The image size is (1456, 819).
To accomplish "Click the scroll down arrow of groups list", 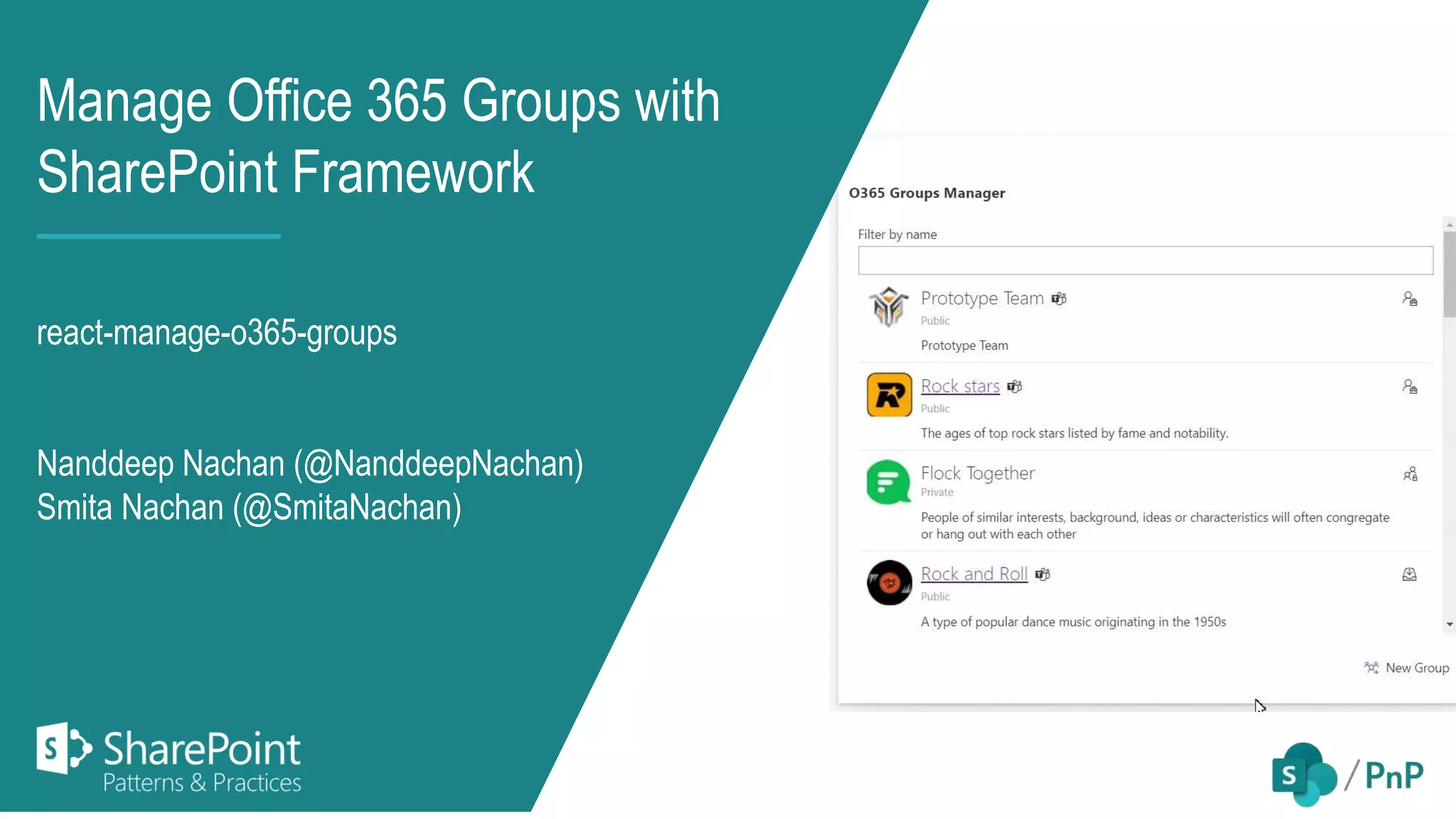I will tap(1449, 625).
